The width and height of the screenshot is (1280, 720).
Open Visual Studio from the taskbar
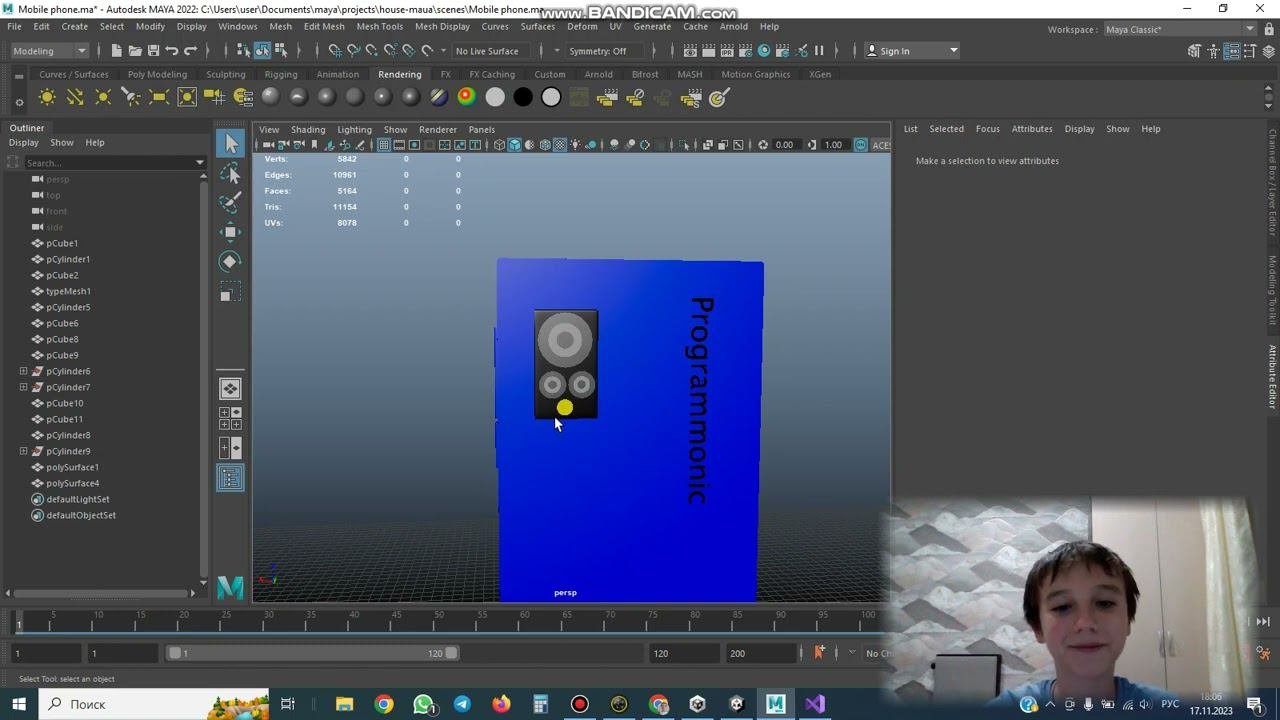[815, 704]
